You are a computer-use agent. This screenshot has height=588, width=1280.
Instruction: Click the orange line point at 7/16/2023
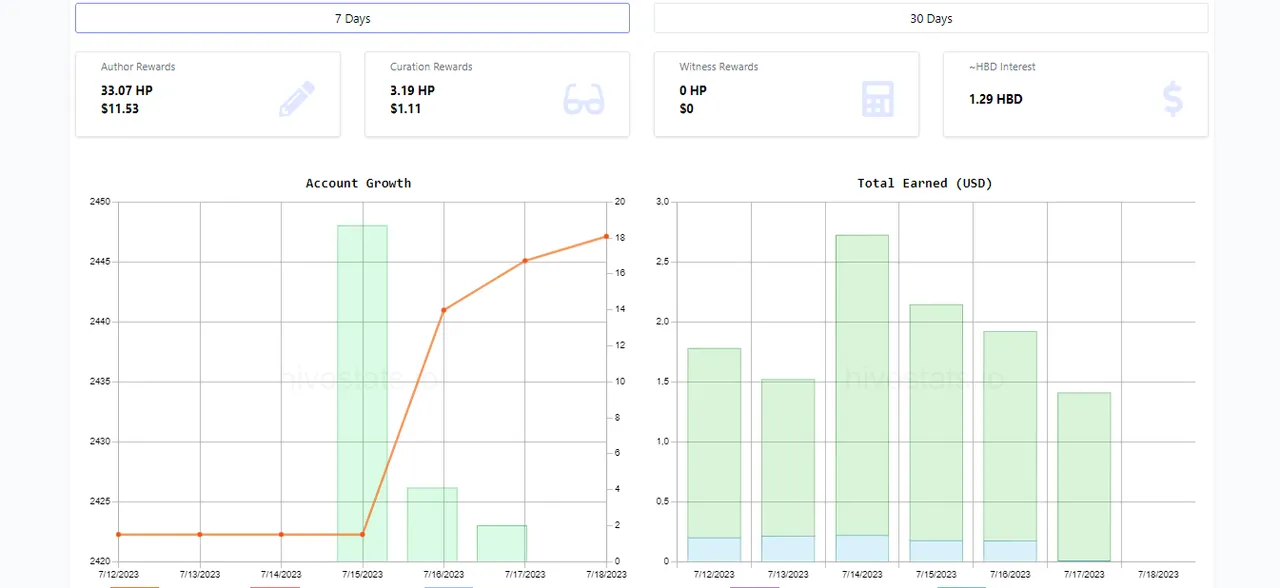click(444, 310)
